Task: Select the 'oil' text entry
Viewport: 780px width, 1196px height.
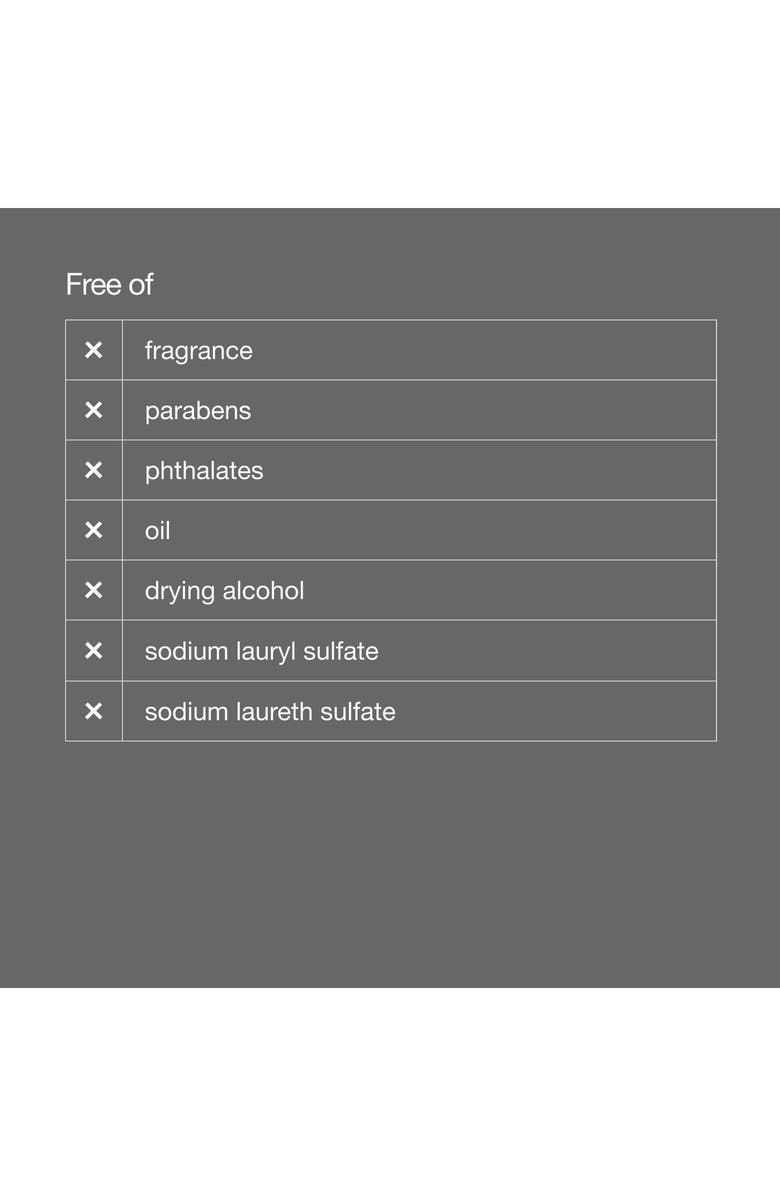Action: 157,531
